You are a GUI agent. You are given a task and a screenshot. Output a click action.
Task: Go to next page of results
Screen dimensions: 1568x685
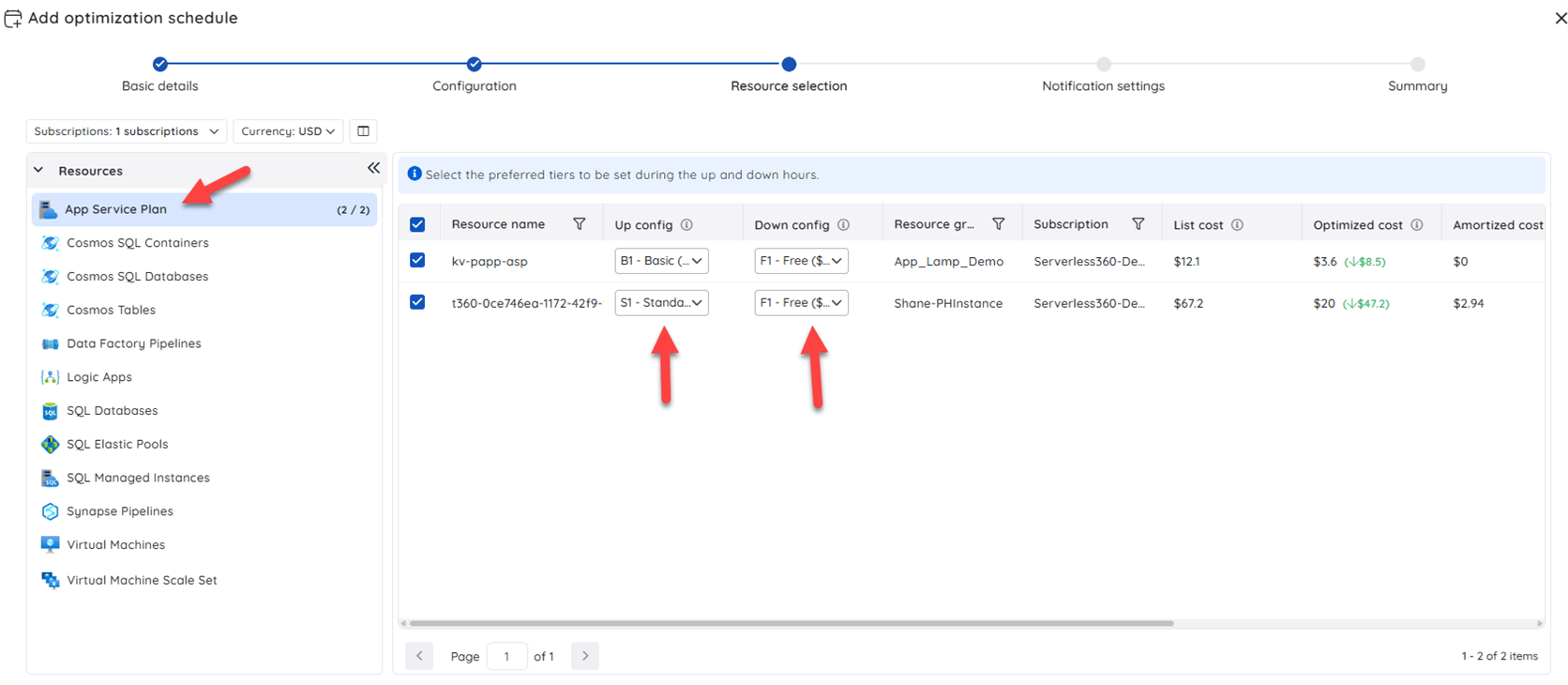[585, 656]
